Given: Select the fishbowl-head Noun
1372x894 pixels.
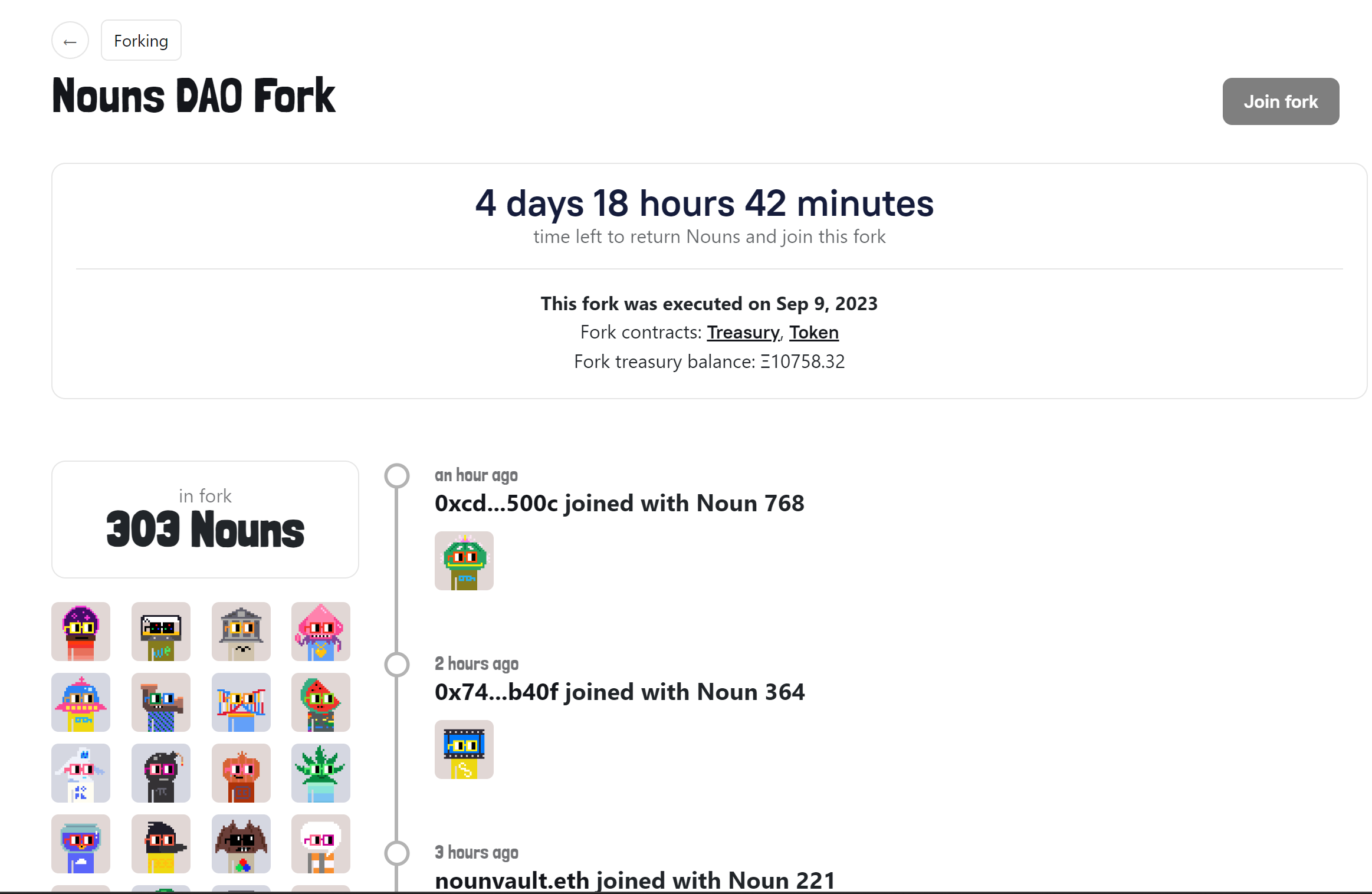Looking at the screenshot, I should click(81, 844).
